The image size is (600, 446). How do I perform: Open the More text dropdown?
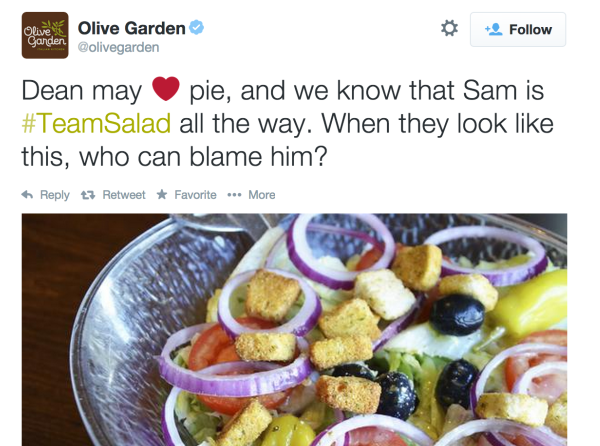click(x=262, y=195)
